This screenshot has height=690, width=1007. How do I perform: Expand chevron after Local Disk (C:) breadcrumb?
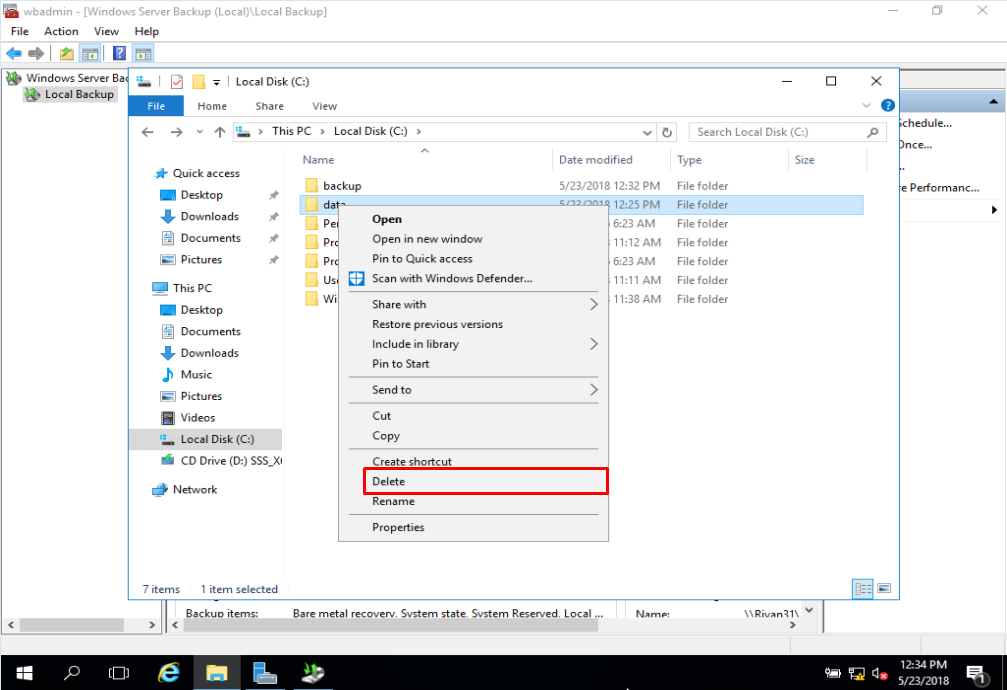click(419, 132)
